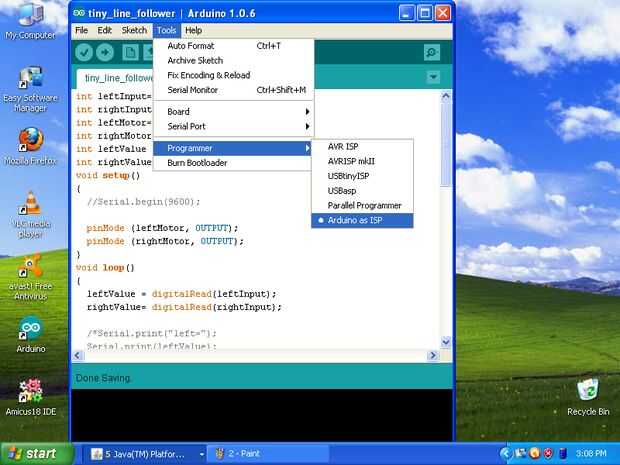Click pinMode (rightMotor, OUTPUT); line
The image size is (620, 465).
pyautogui.click(x=165, y=241)
